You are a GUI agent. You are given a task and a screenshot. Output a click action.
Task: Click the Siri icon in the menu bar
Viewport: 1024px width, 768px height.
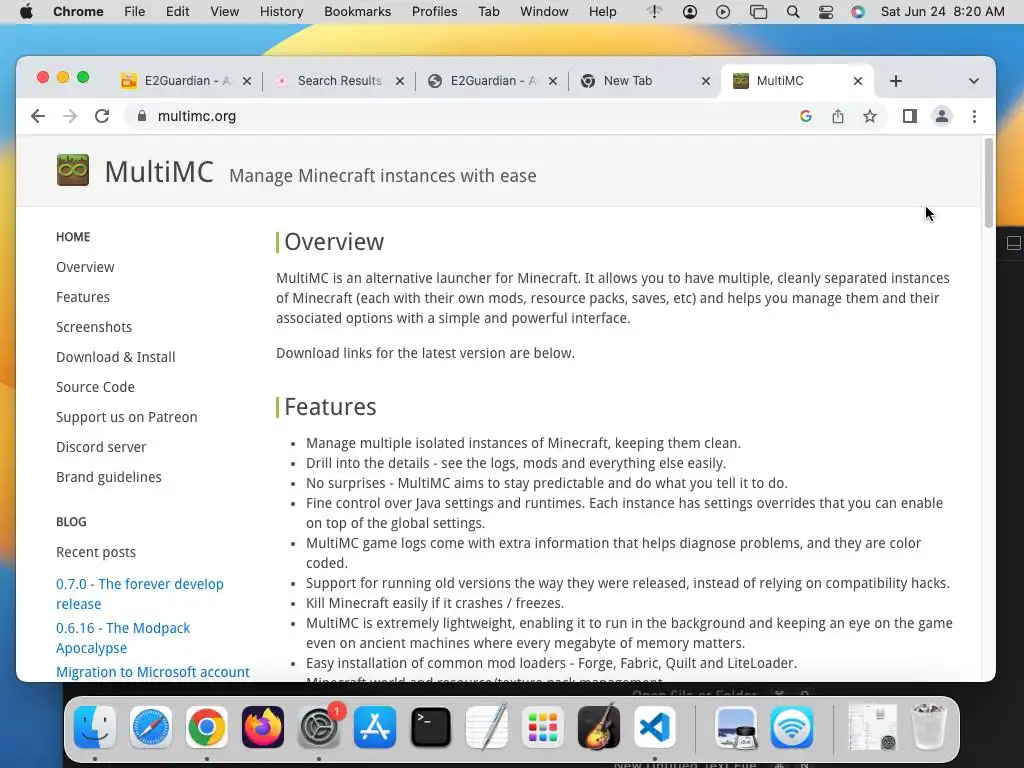pyautogui.click(x=858, y=12)
